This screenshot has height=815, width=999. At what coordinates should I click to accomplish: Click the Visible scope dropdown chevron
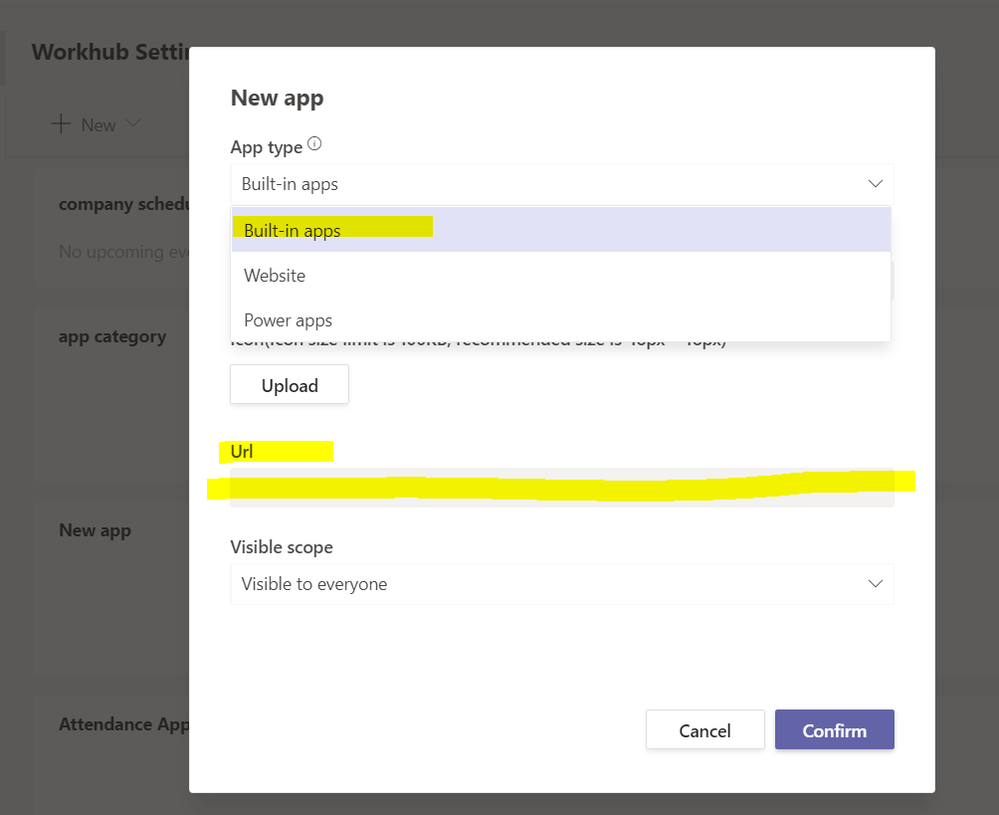coord(875,584)
